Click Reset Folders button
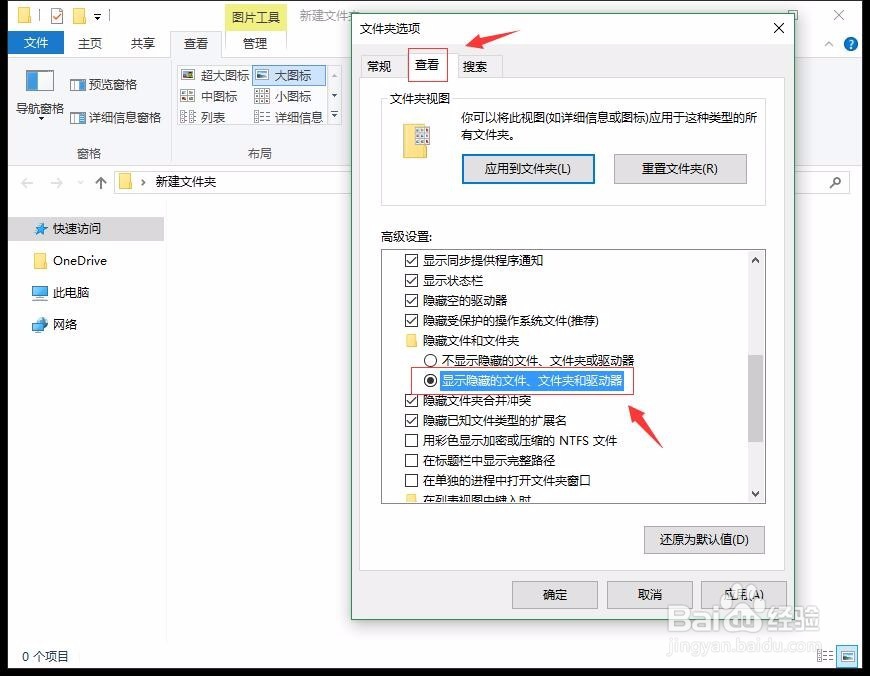This screenshot has height=676, width=870. pos(680,169)
